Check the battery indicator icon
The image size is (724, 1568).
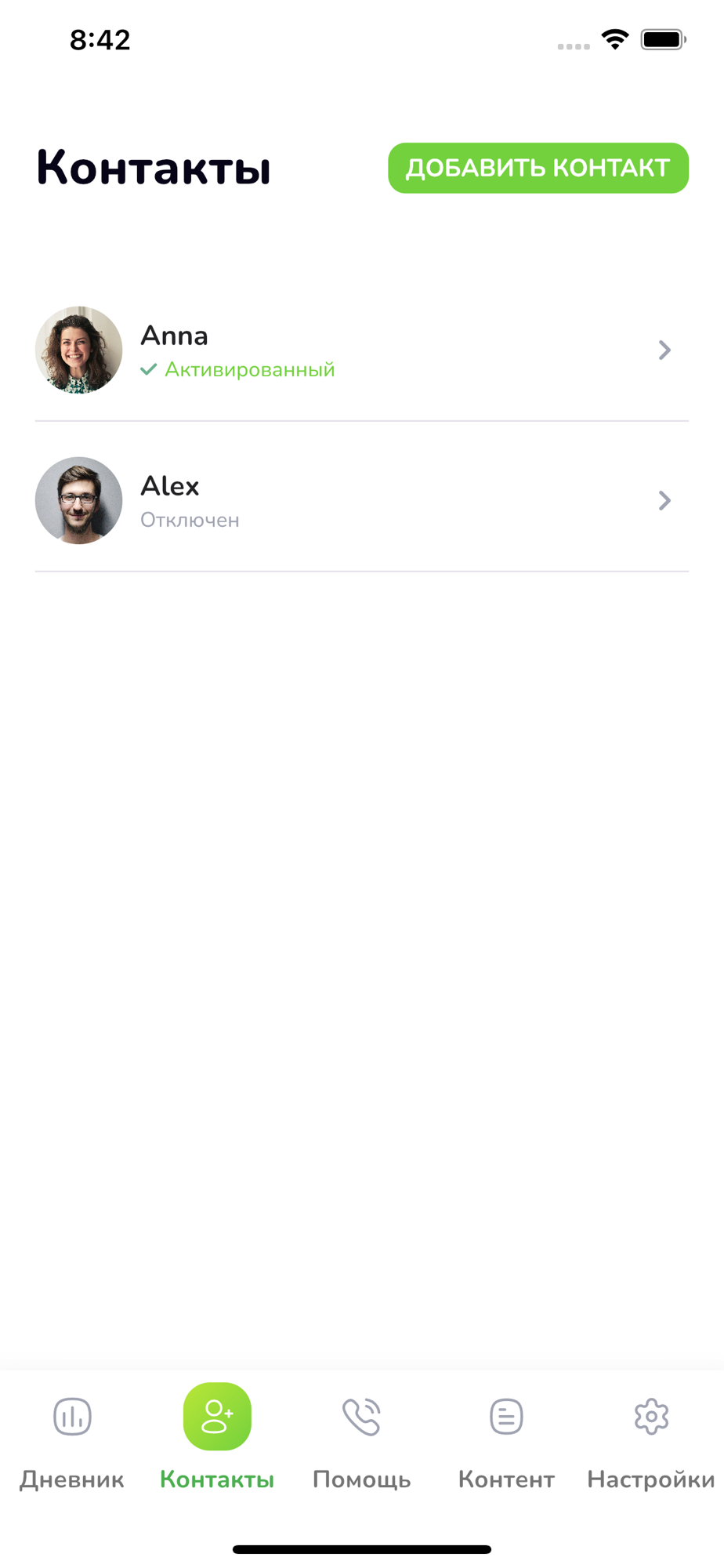664,39
